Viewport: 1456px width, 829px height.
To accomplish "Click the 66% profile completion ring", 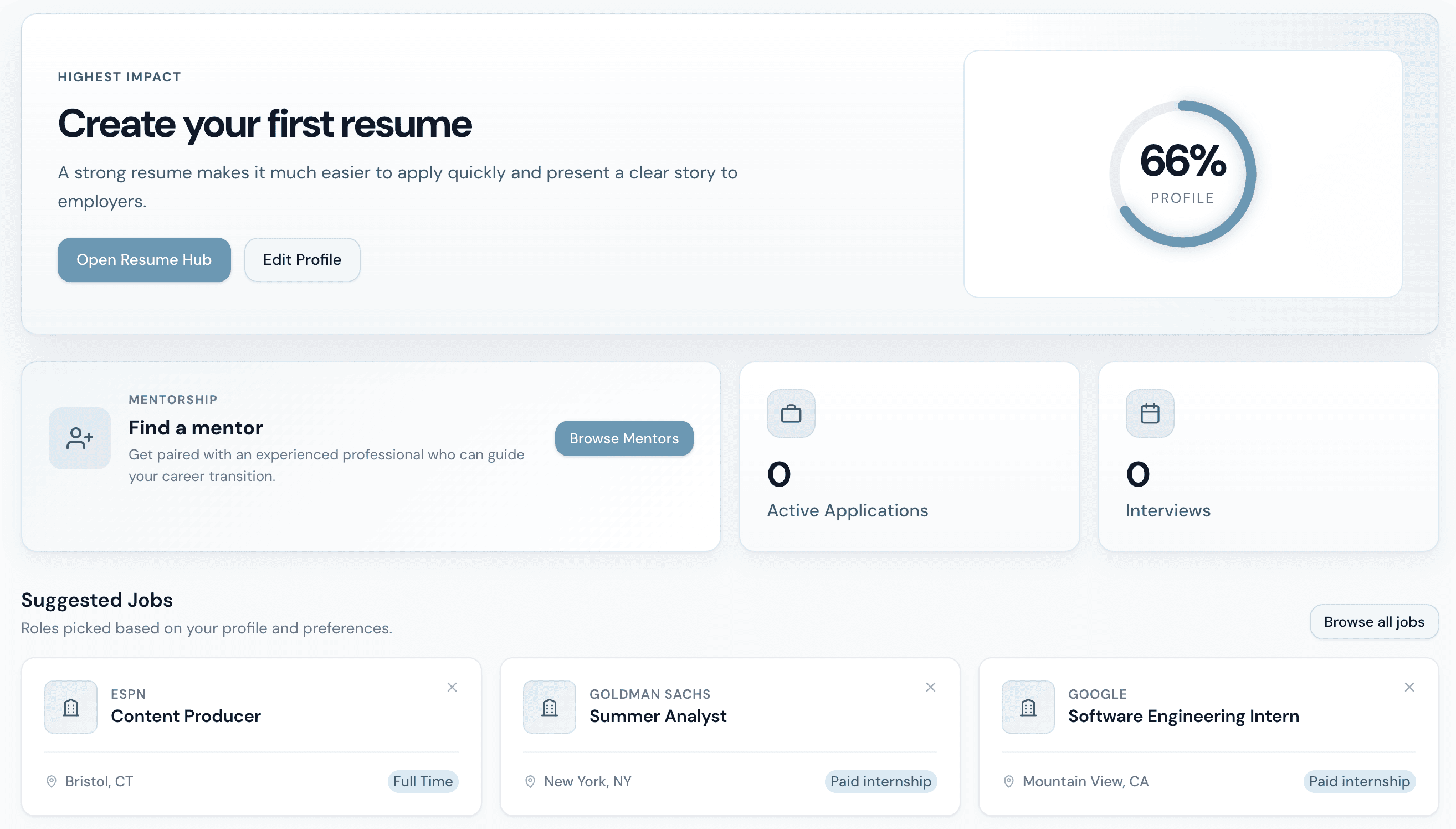I will [x=1183, y=173].
